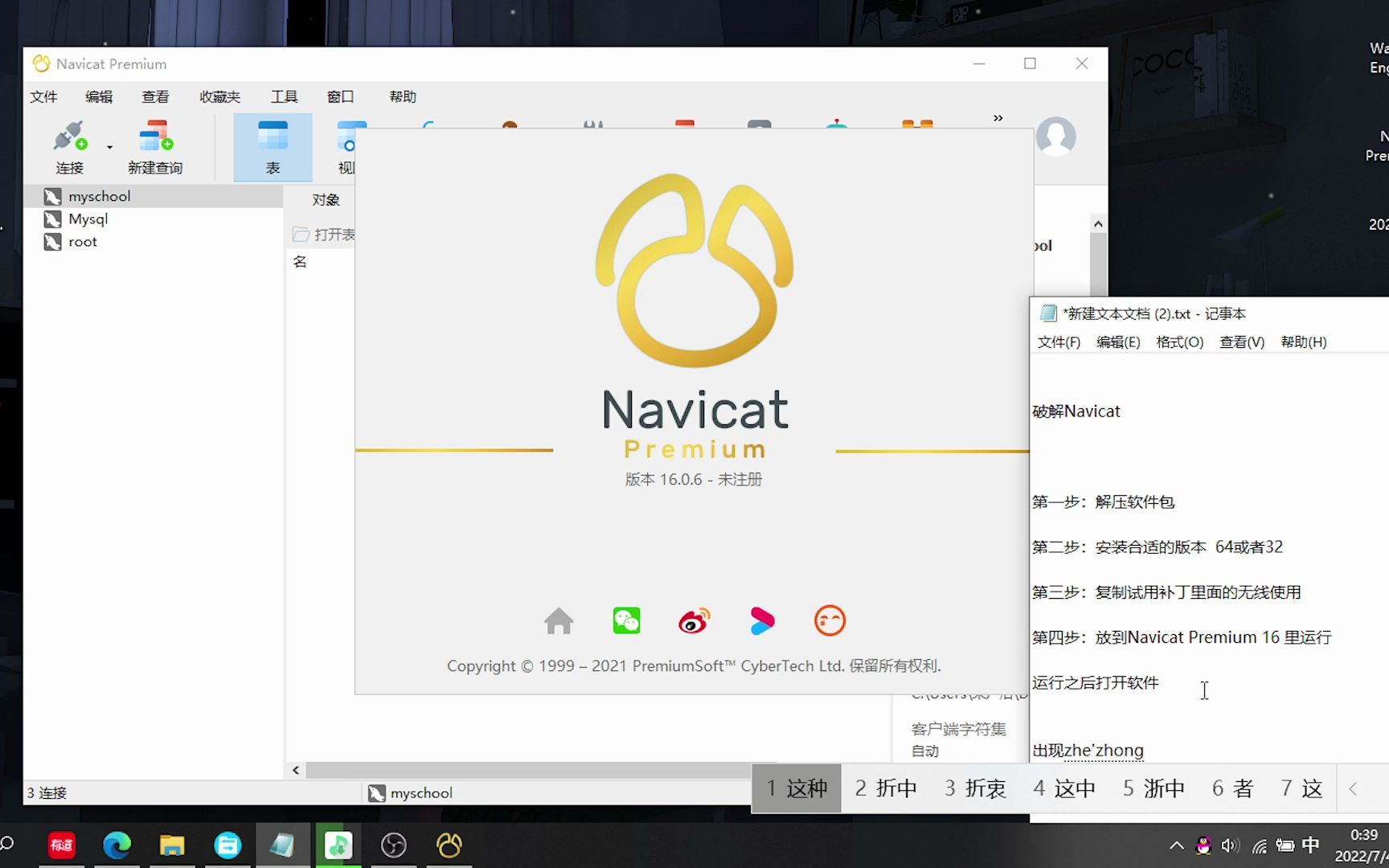Screen dimensions: 1389x868
Task: Click myschool in the Navicat status bar
Action: click(x=411, y=793)
